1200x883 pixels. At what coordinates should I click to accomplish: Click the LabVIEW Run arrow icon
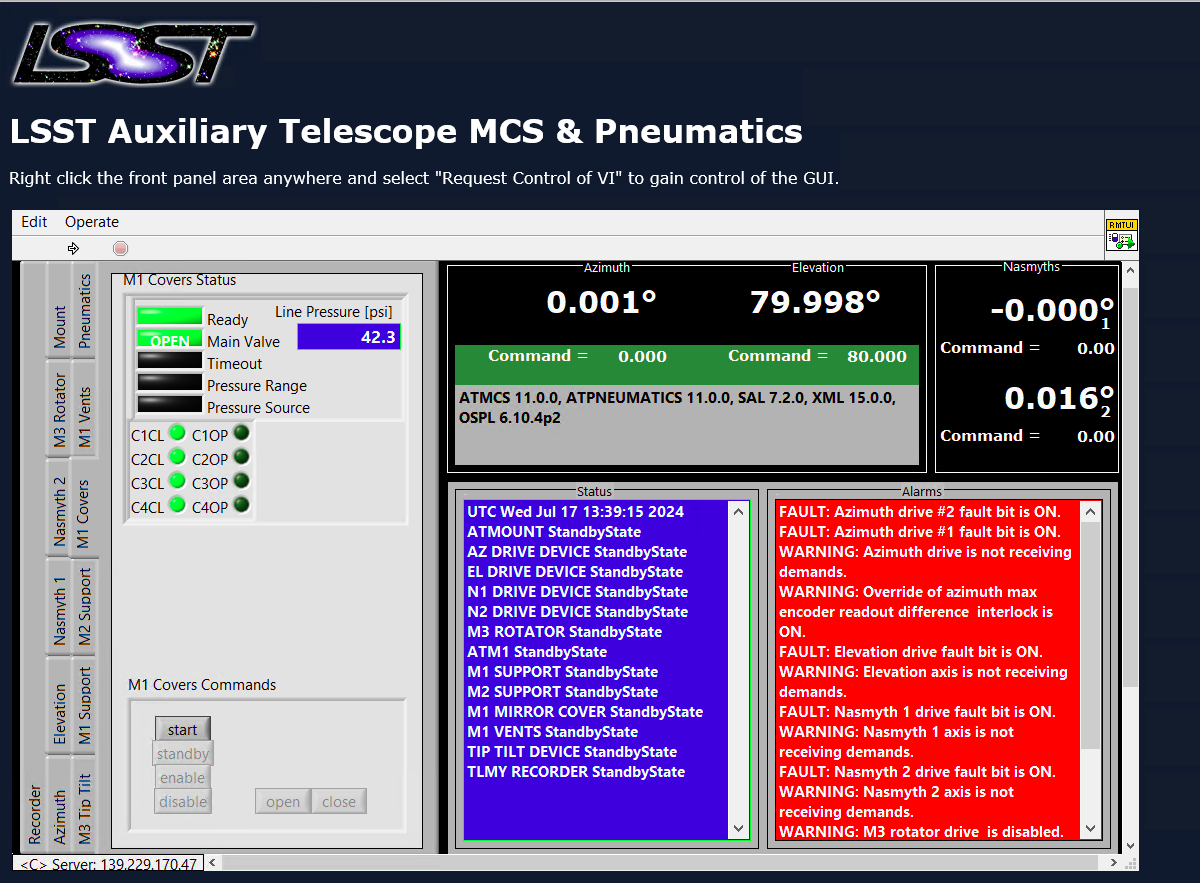tap(73, 248)
